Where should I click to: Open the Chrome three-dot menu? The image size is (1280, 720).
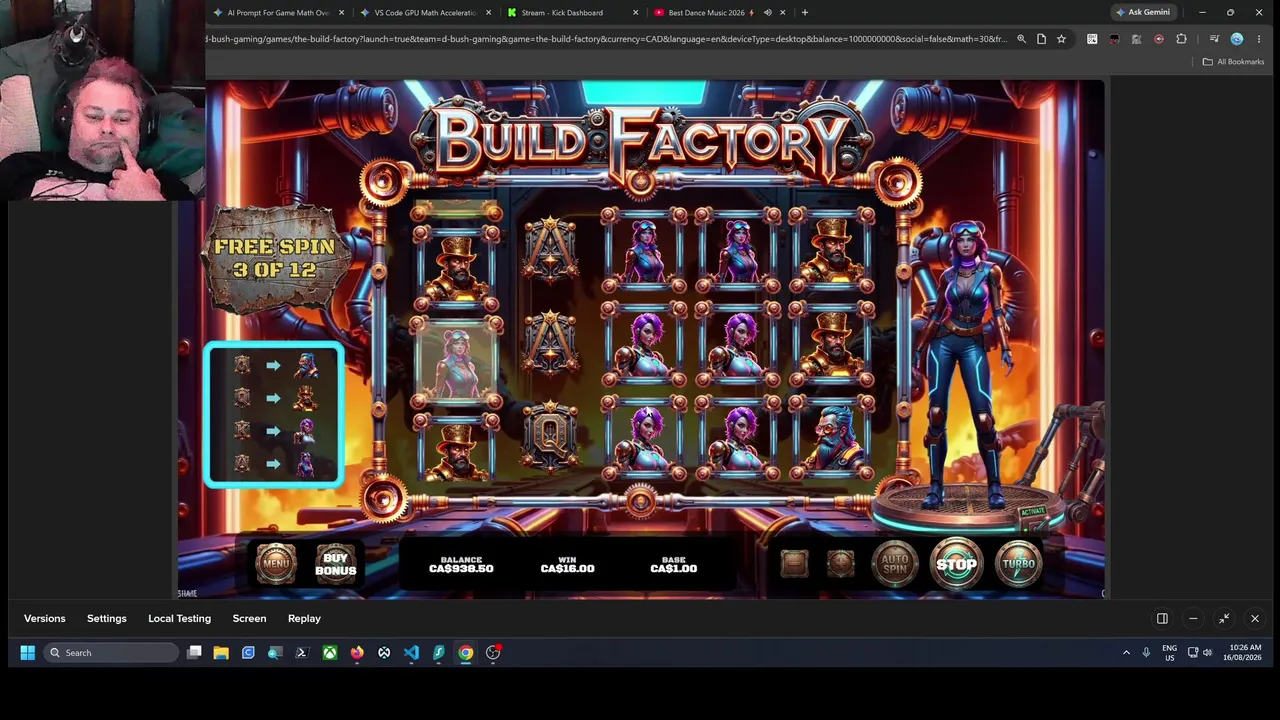coord(1259,39)
